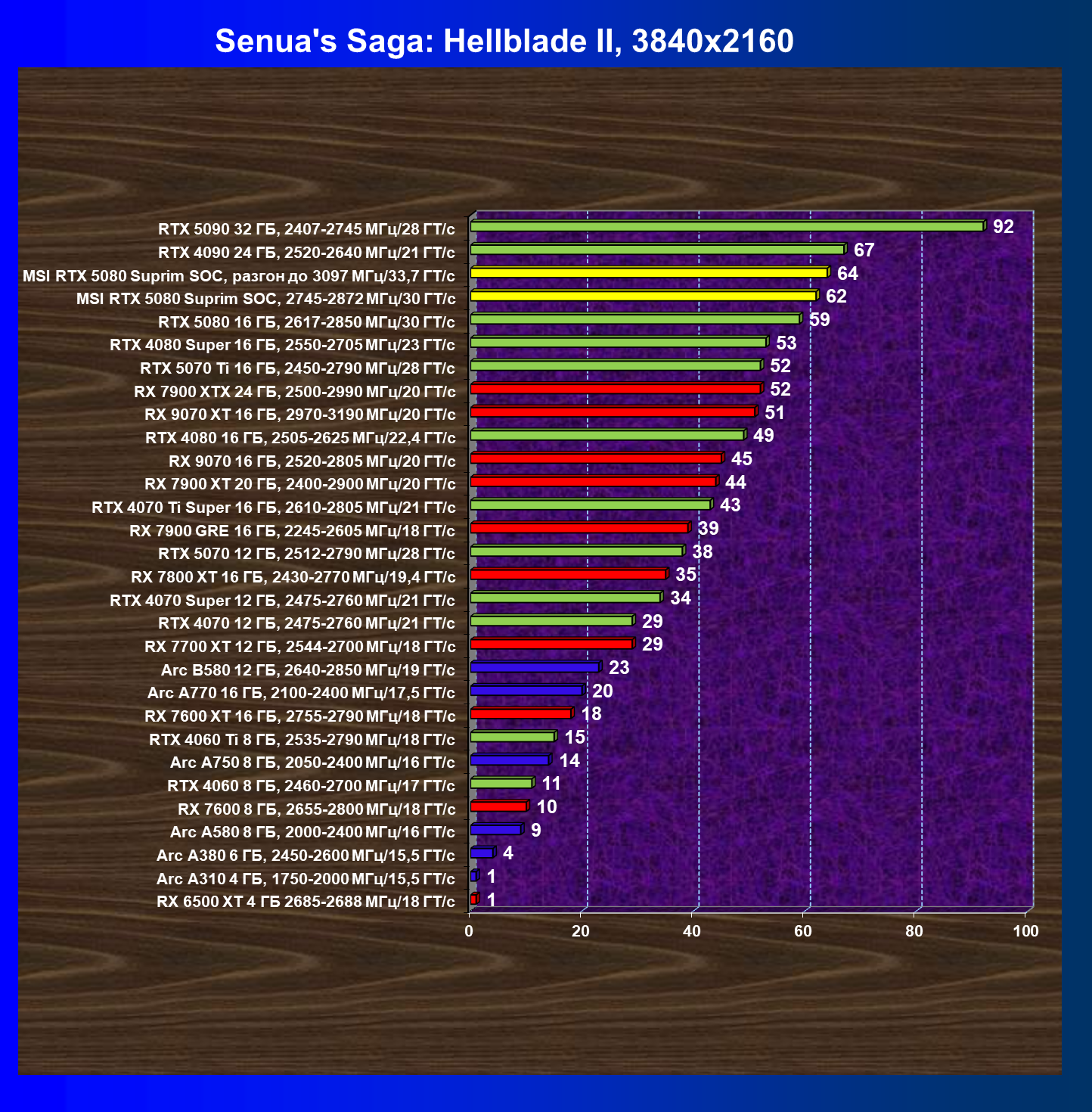Viewport: 1092px width, 1112px height.
Task: Select the 'RTX 4090 24 ГБ' row label
Action: click(x=306, y=252)
